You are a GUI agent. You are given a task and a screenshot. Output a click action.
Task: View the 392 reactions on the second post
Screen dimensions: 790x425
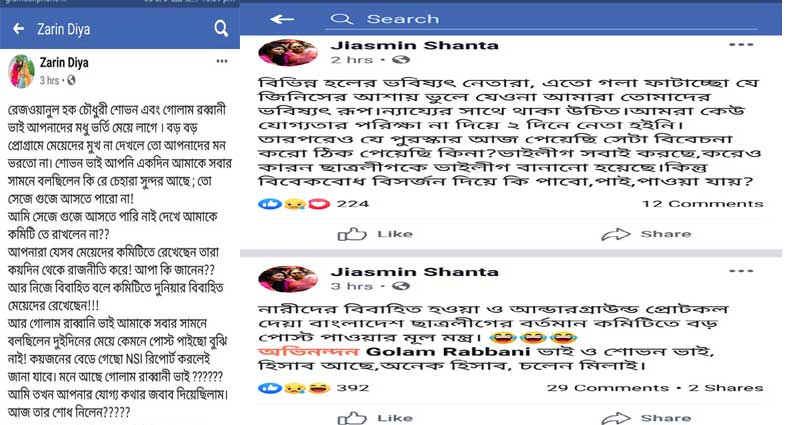314,388
